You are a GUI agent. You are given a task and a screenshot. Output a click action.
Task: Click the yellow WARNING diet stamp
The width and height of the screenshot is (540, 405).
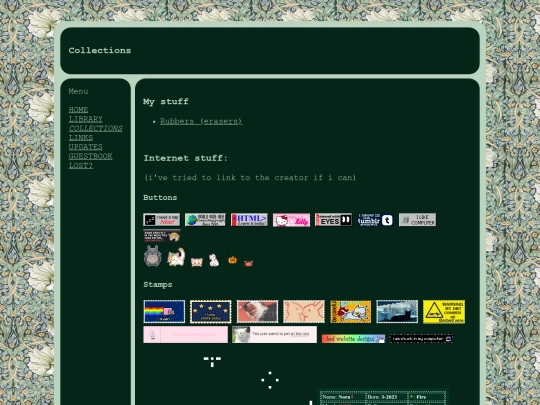tap(444, 312)
